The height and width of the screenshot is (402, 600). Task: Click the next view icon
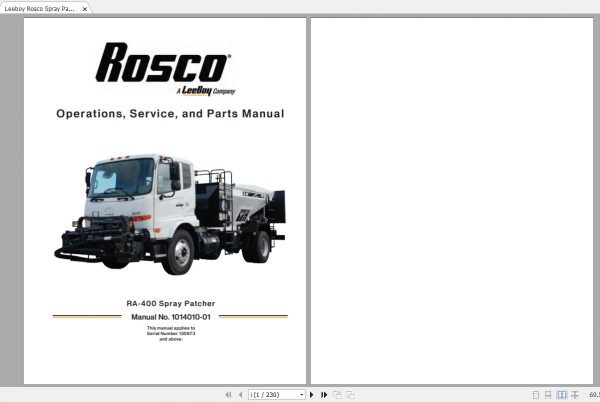(350, 395)
